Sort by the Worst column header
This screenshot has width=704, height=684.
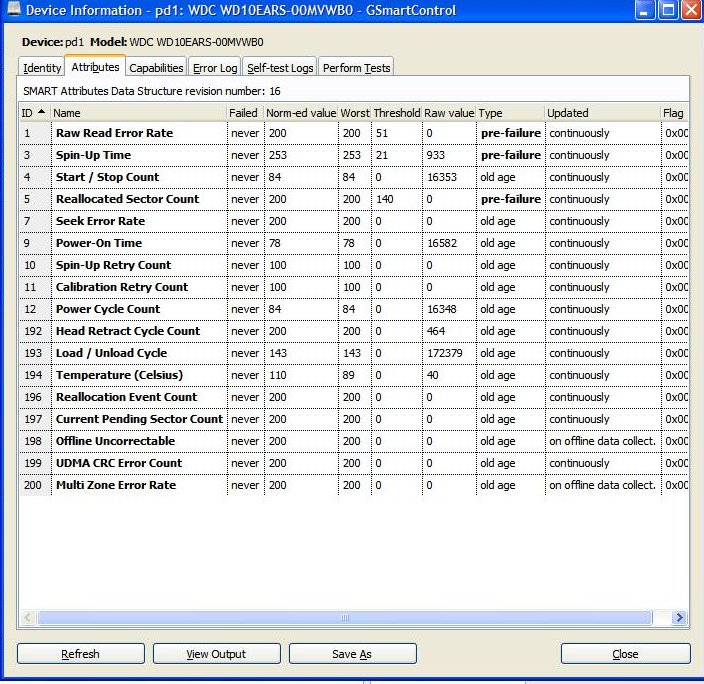355,113
